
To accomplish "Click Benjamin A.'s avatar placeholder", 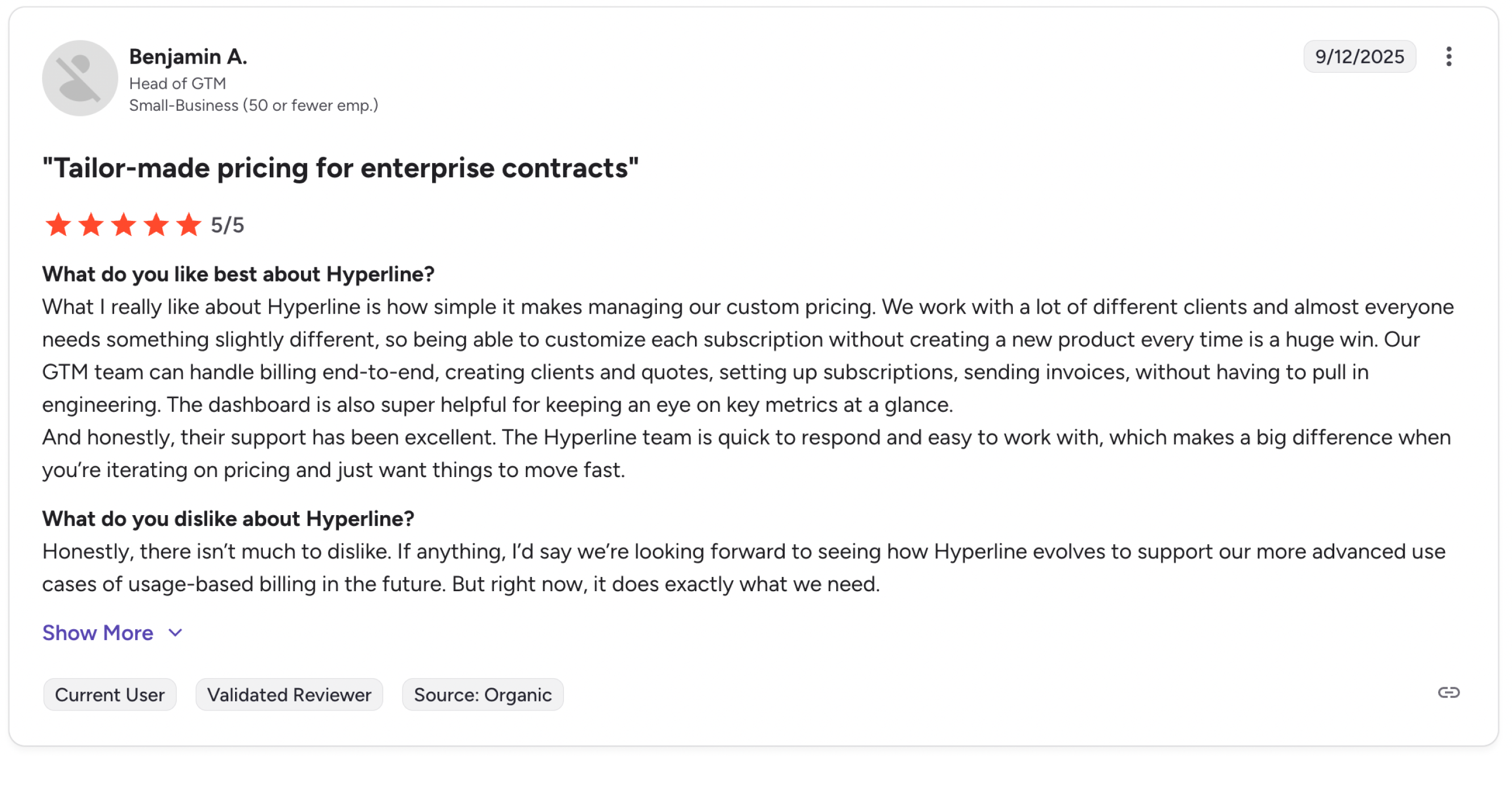I will pos(80,78).
